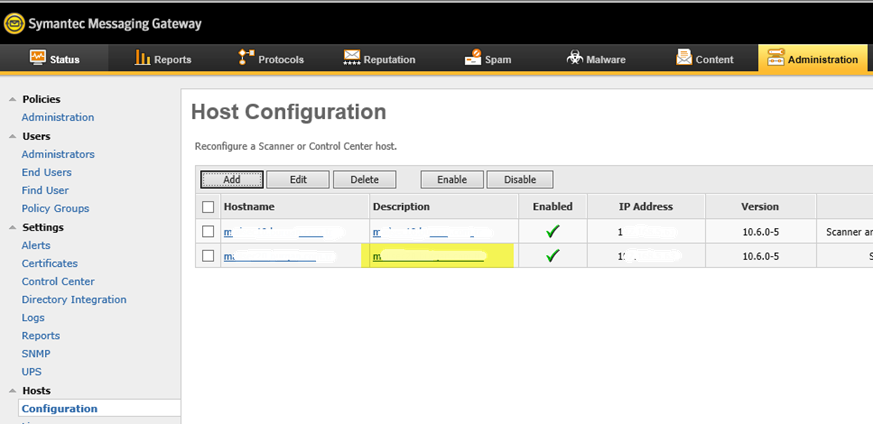This screenshot has height=424, width=873.
Task: Collapse the Users sidebar section
Action: tap(12, 136)
